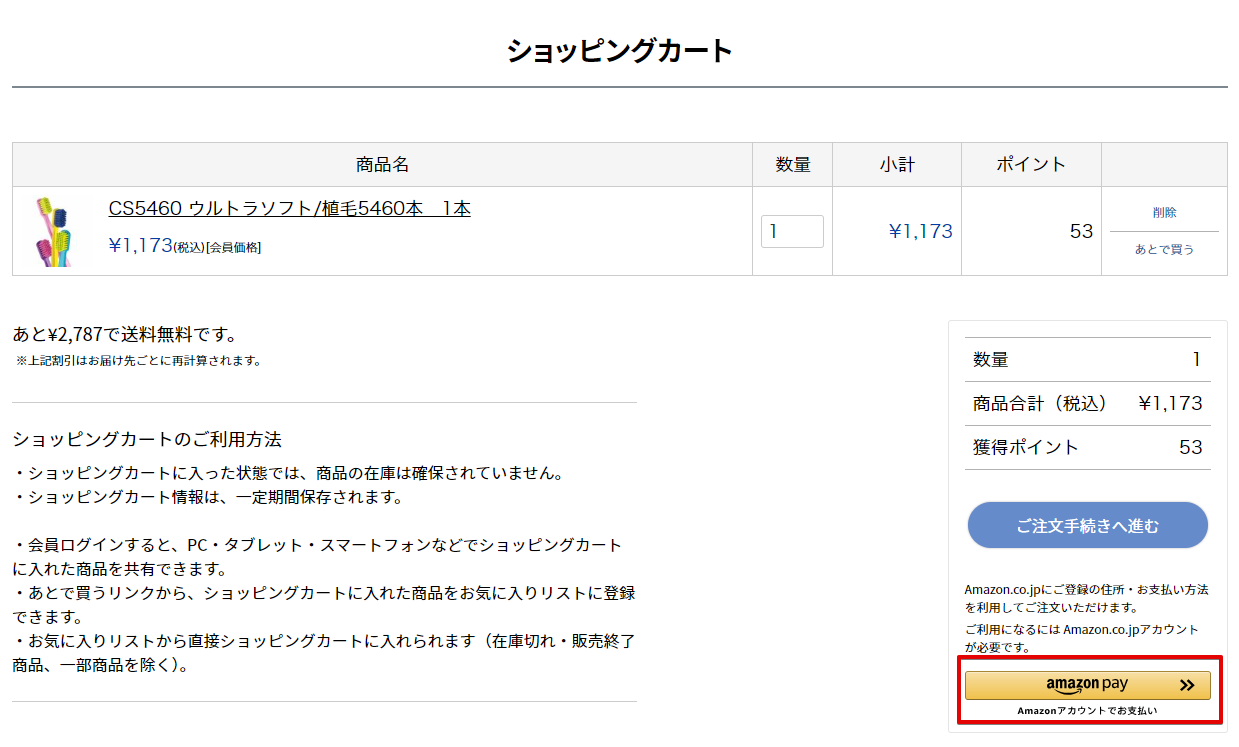Click the toothbrush product thumbnail image
This screenshot has height=747, width=1239.
pos(57,231)
